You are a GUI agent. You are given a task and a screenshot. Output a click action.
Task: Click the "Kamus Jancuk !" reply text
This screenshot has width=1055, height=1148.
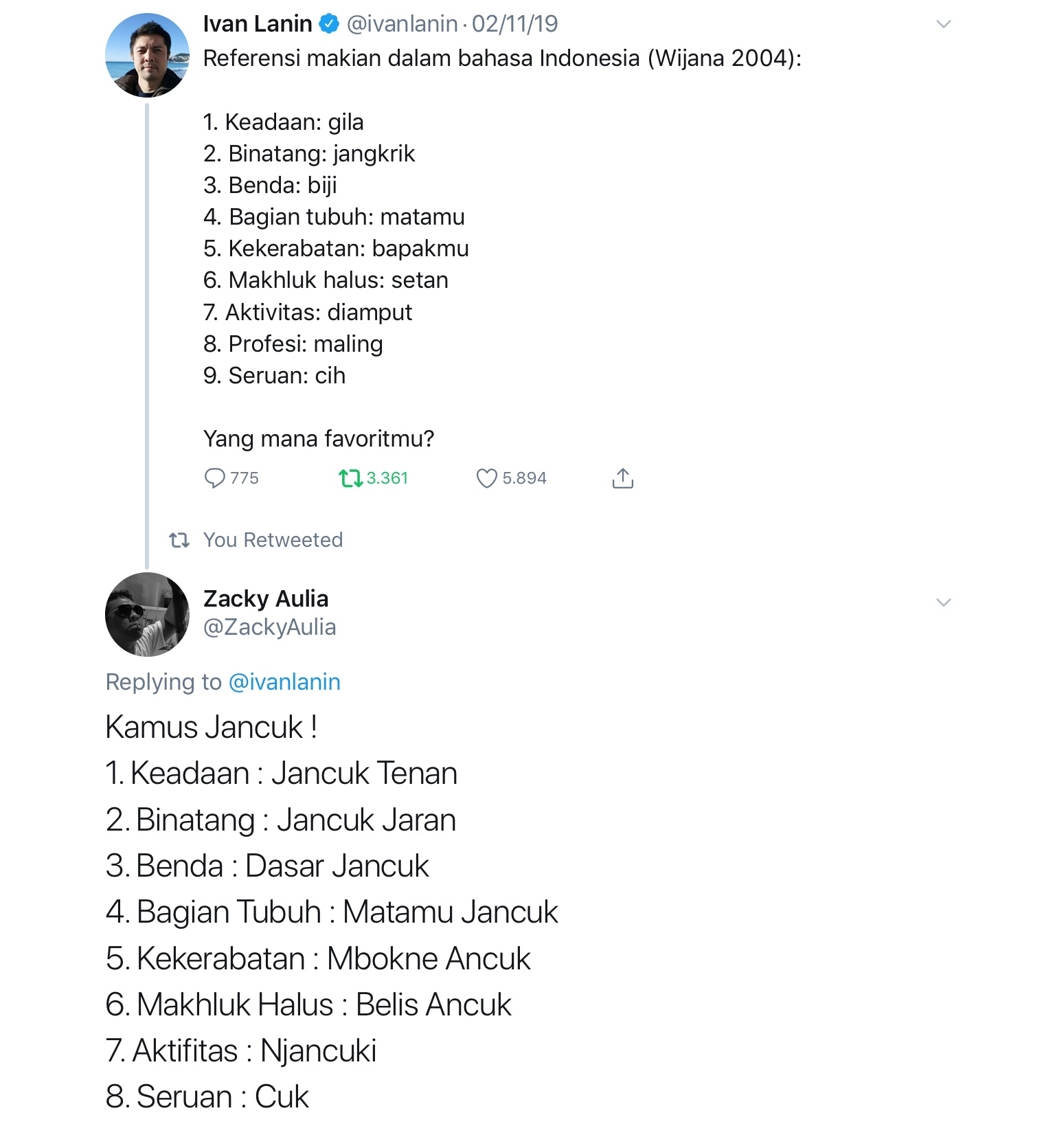211,727
